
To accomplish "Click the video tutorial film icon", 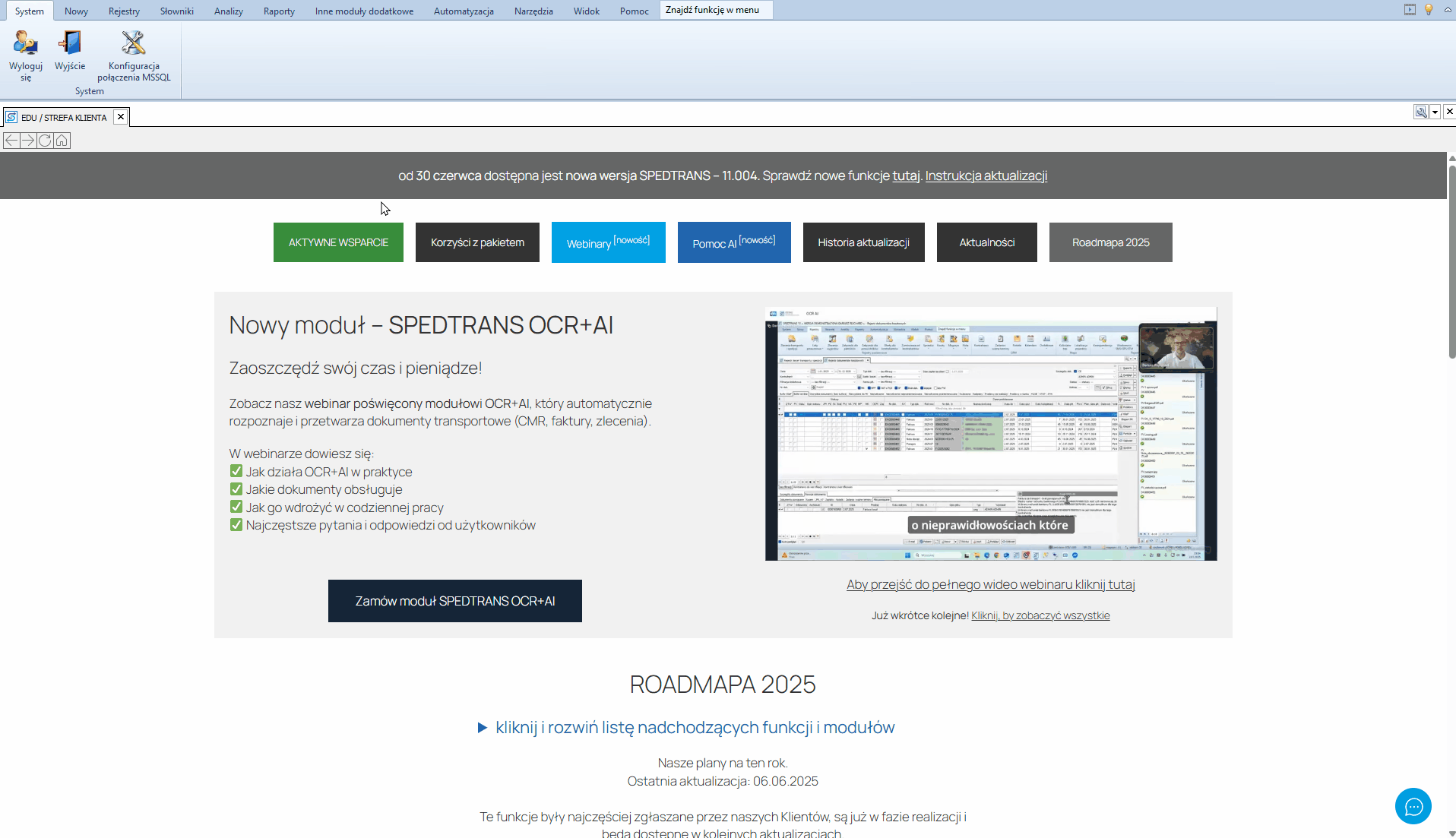I will click(x=1410, y=10).
